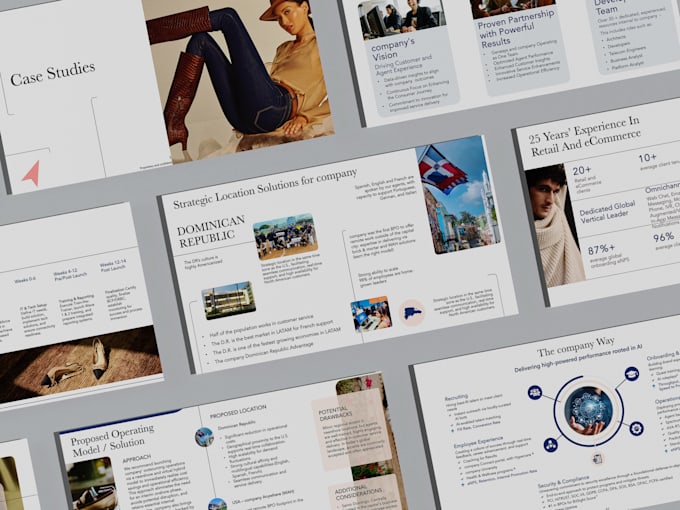Select 'Dedicated Global Vertical Leader' text

click(x=607, y=211)
